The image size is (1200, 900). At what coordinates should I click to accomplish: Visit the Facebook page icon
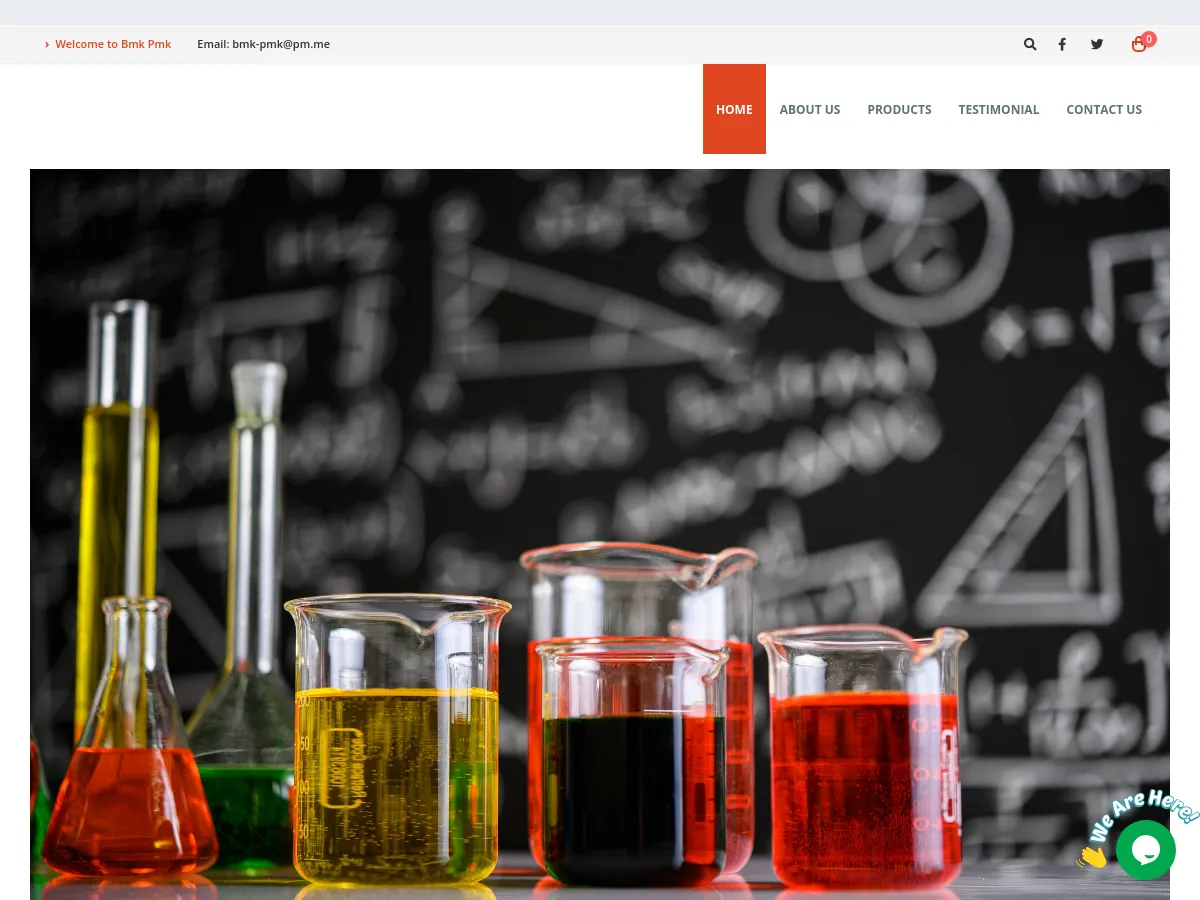1062,44
